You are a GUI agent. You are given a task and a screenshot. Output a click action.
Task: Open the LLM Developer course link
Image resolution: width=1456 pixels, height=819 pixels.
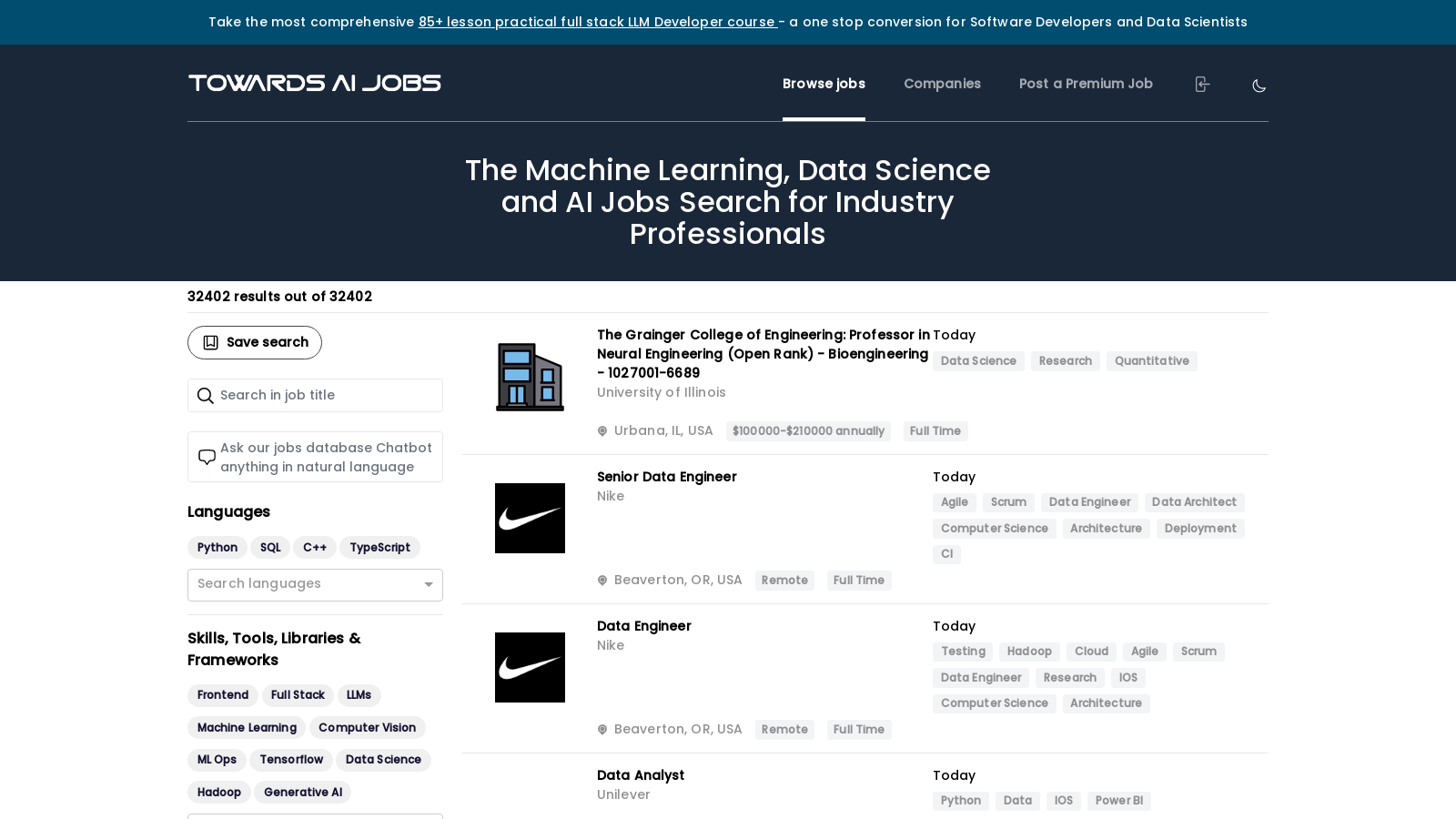click(x=597, y=22)
